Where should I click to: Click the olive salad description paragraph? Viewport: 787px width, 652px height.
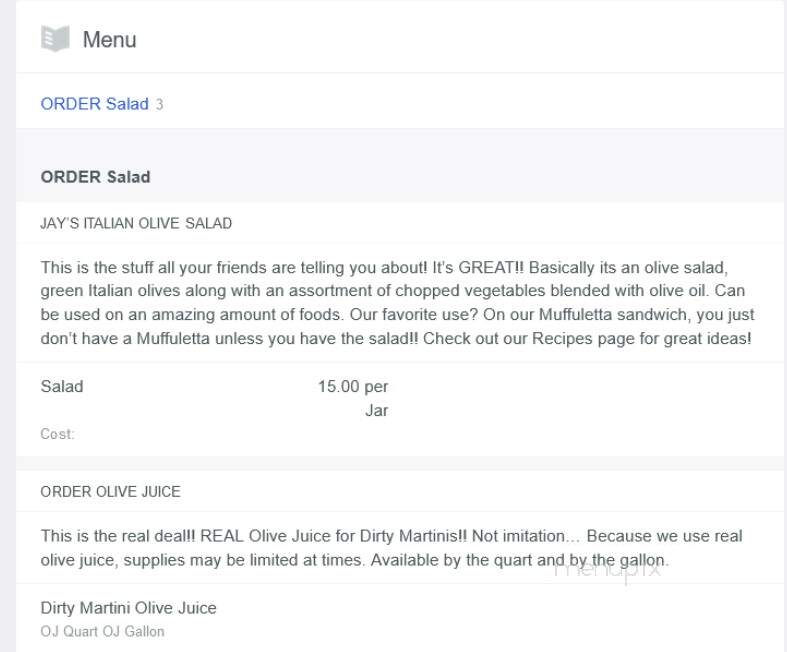coord(397,303)
